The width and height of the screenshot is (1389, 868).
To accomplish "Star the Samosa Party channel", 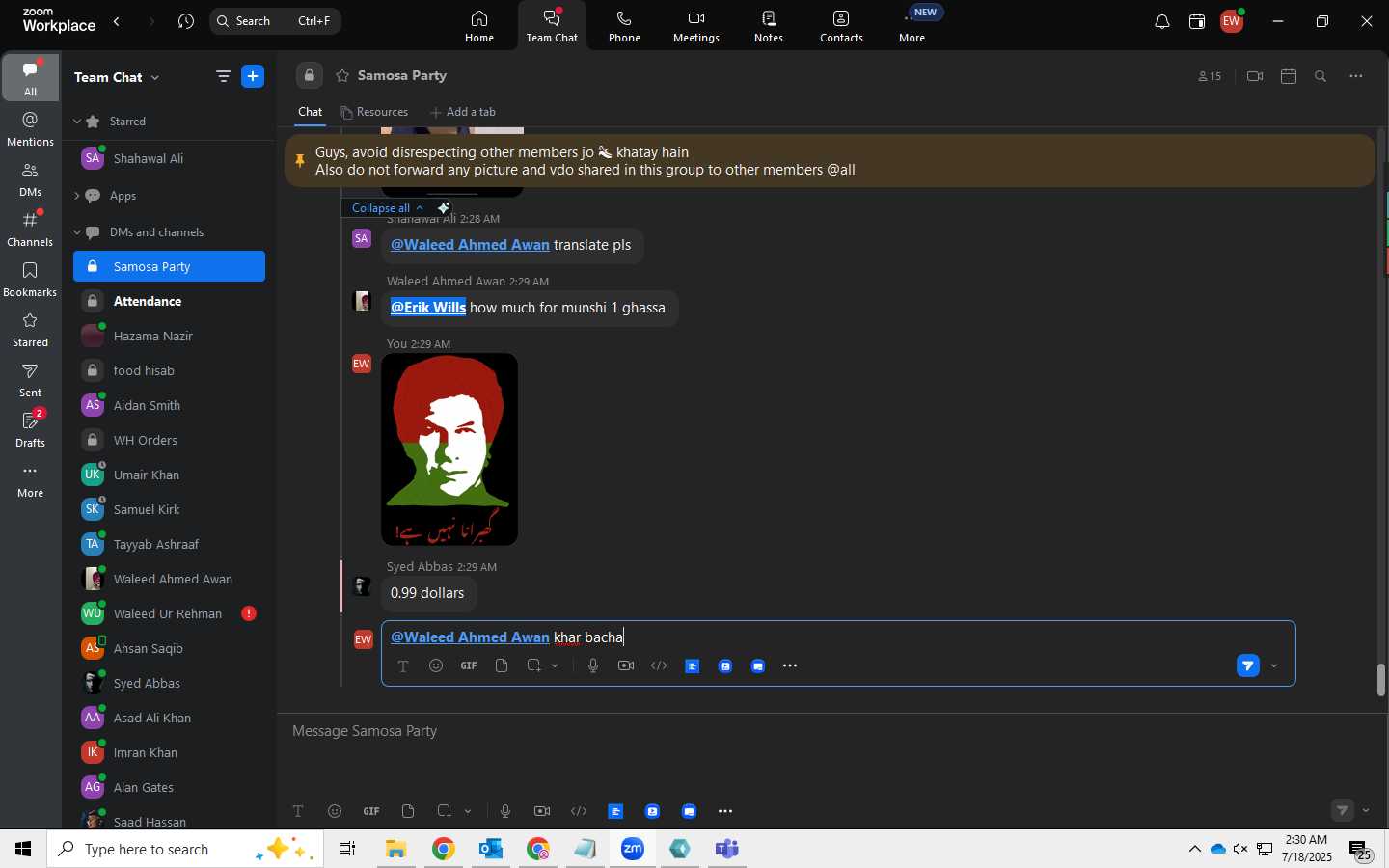I will coord(342,76).
